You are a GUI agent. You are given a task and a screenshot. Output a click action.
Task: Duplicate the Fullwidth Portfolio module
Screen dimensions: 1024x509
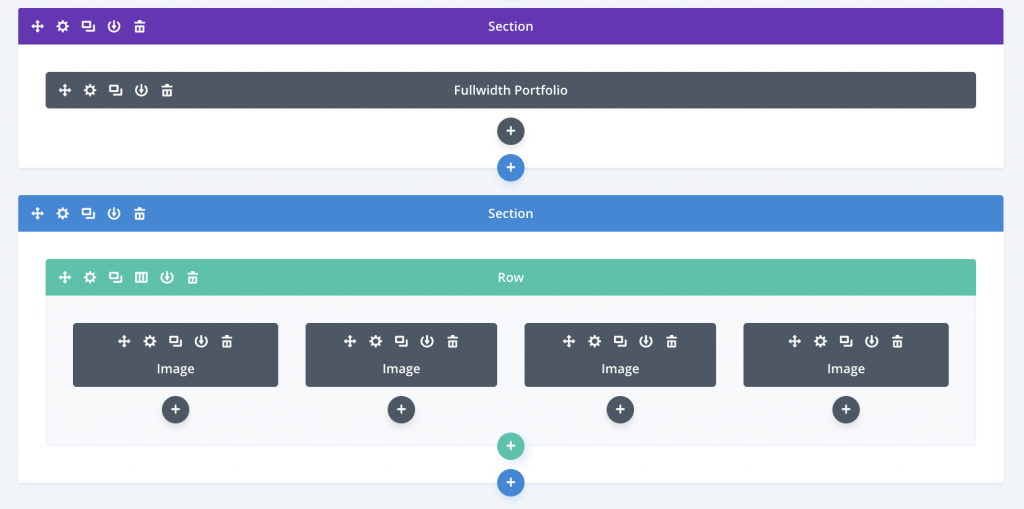tap(116, 90)
